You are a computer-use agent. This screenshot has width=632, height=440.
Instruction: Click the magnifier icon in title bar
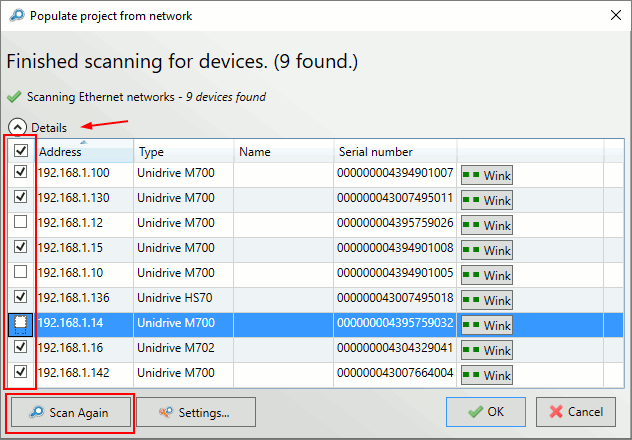17,16
